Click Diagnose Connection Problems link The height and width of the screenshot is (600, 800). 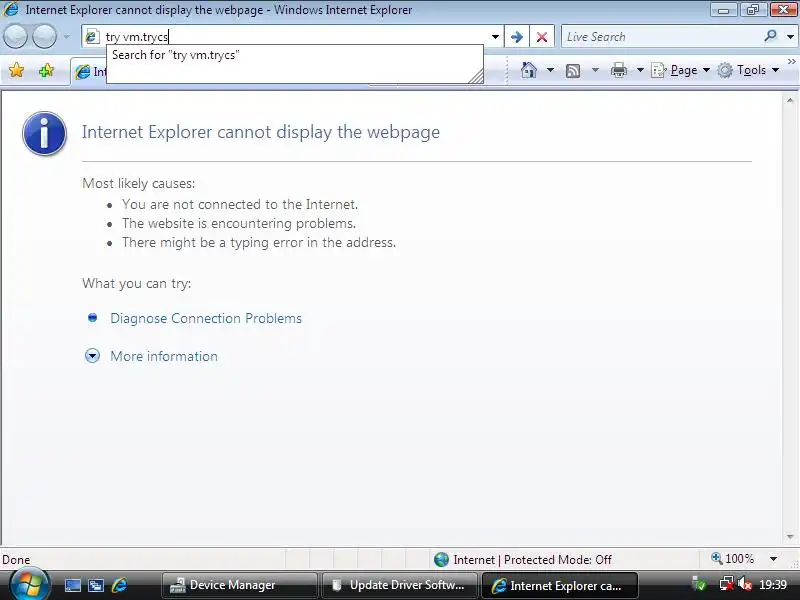pos(206,318)
